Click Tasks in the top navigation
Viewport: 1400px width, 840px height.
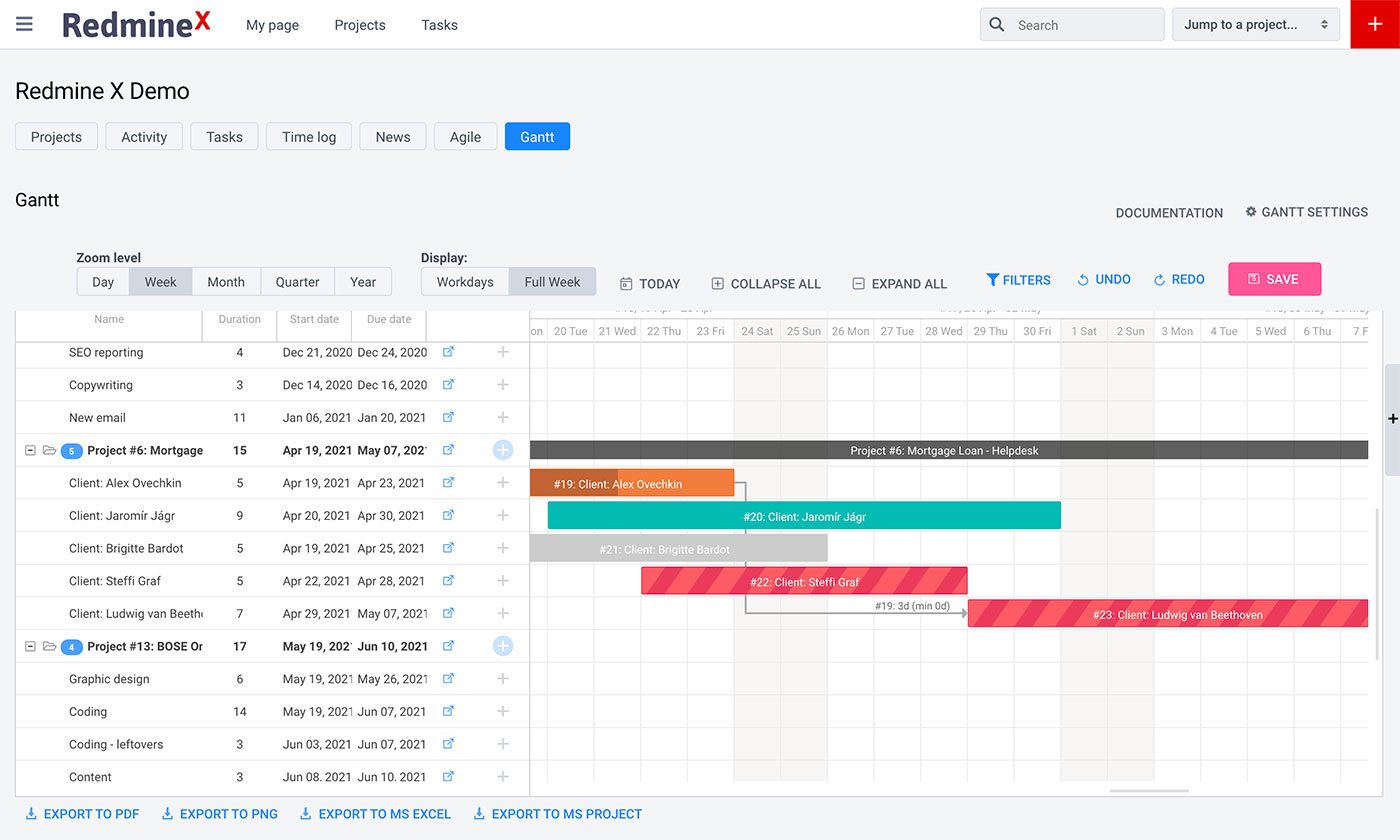[x=439, y=25]
